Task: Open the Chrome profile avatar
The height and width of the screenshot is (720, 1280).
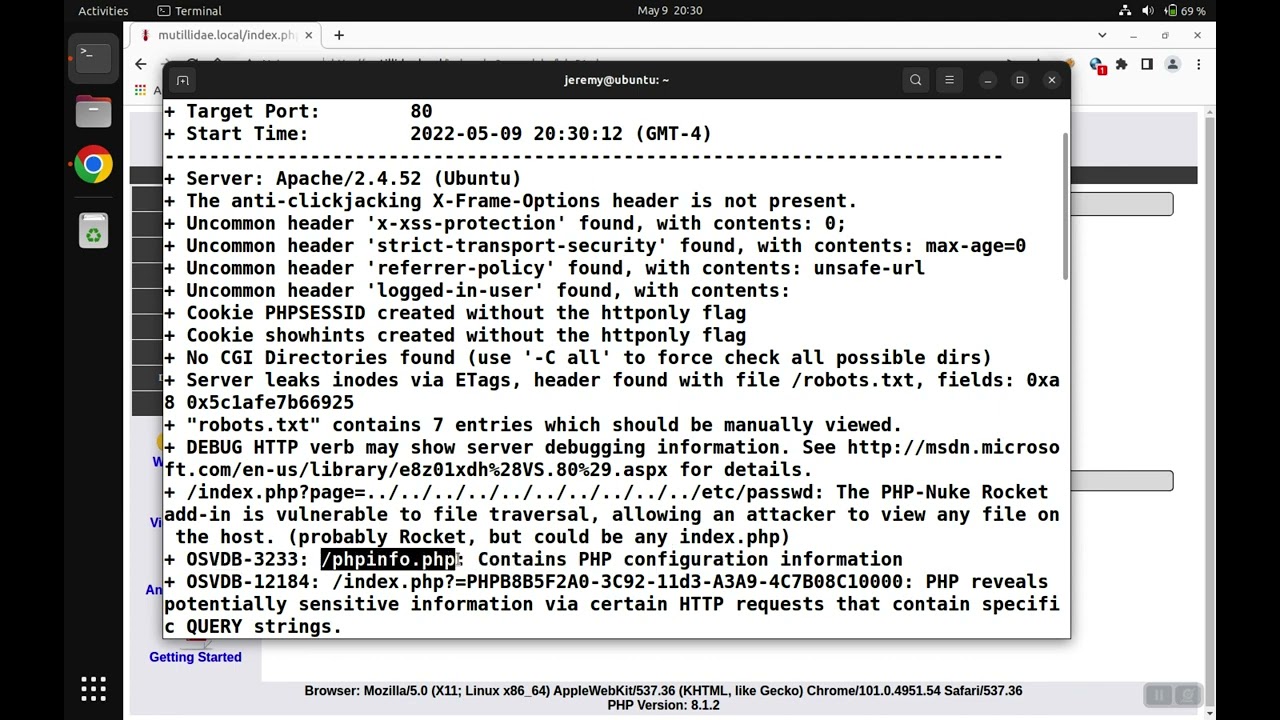Action: click(x=1173, y=64)
